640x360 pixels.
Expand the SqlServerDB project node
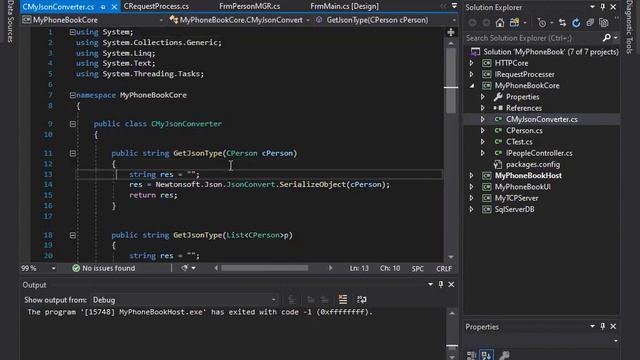471,209
